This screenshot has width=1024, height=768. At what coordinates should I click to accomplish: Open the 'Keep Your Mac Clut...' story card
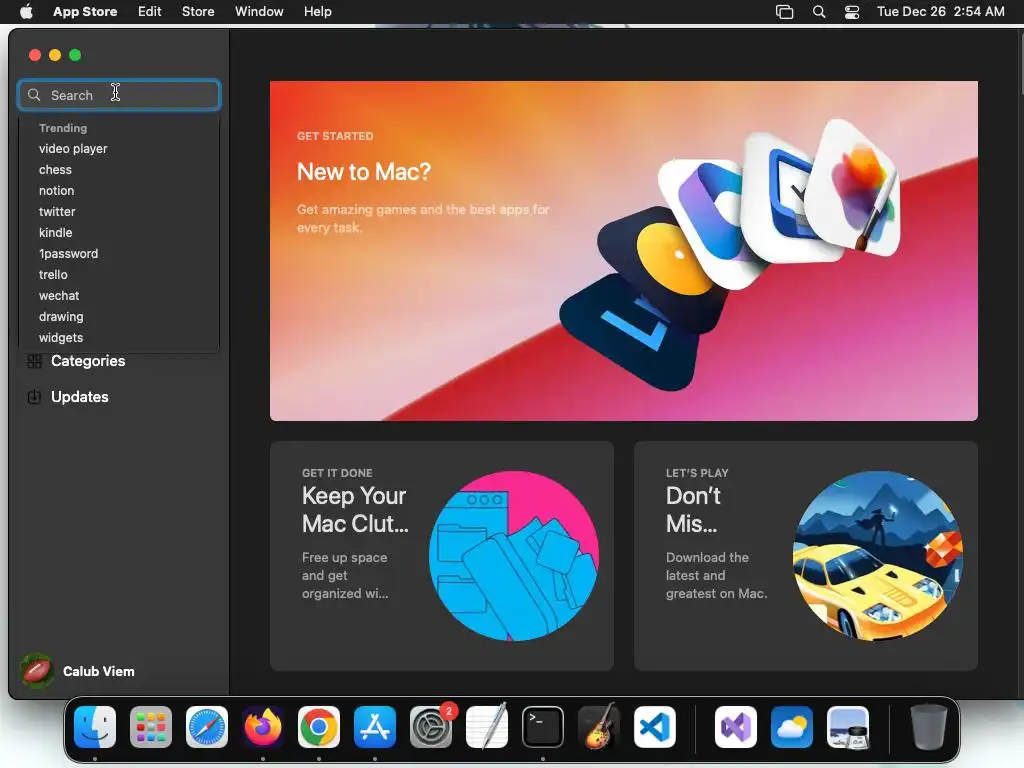click(x=441, y=556)
